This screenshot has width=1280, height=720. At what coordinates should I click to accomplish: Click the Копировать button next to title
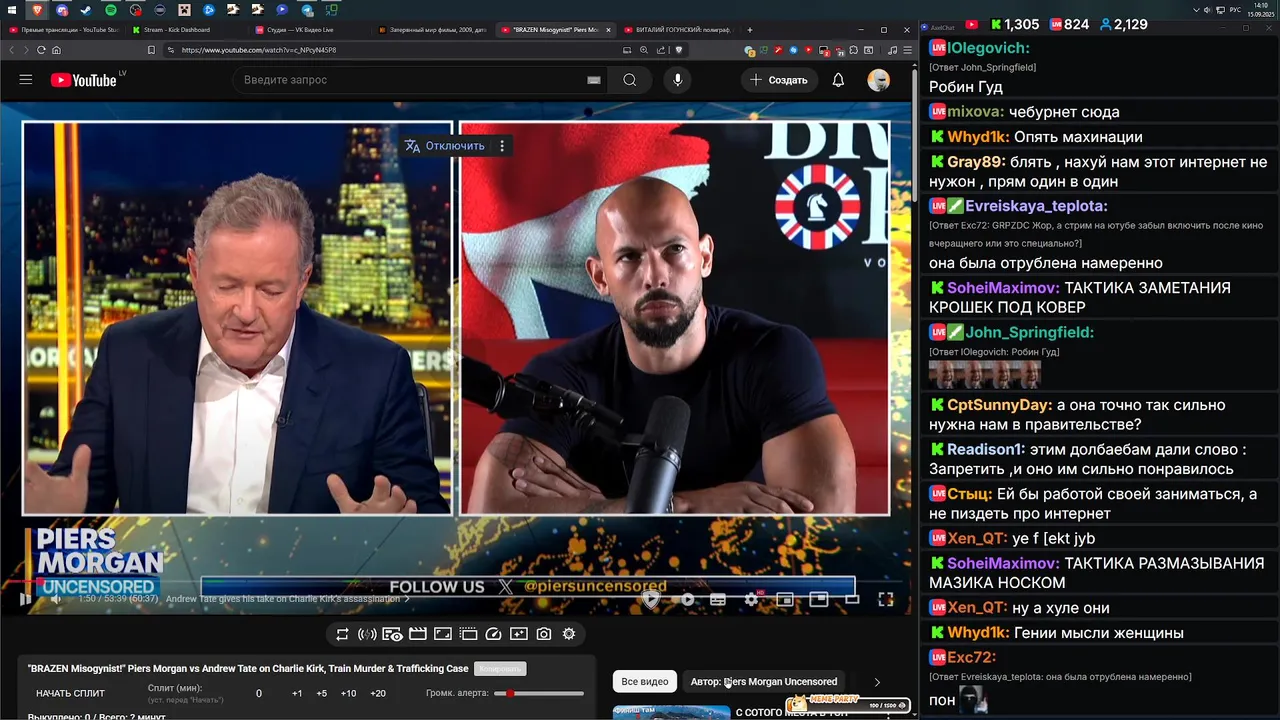pyautogui.click(x=500, y=668)
